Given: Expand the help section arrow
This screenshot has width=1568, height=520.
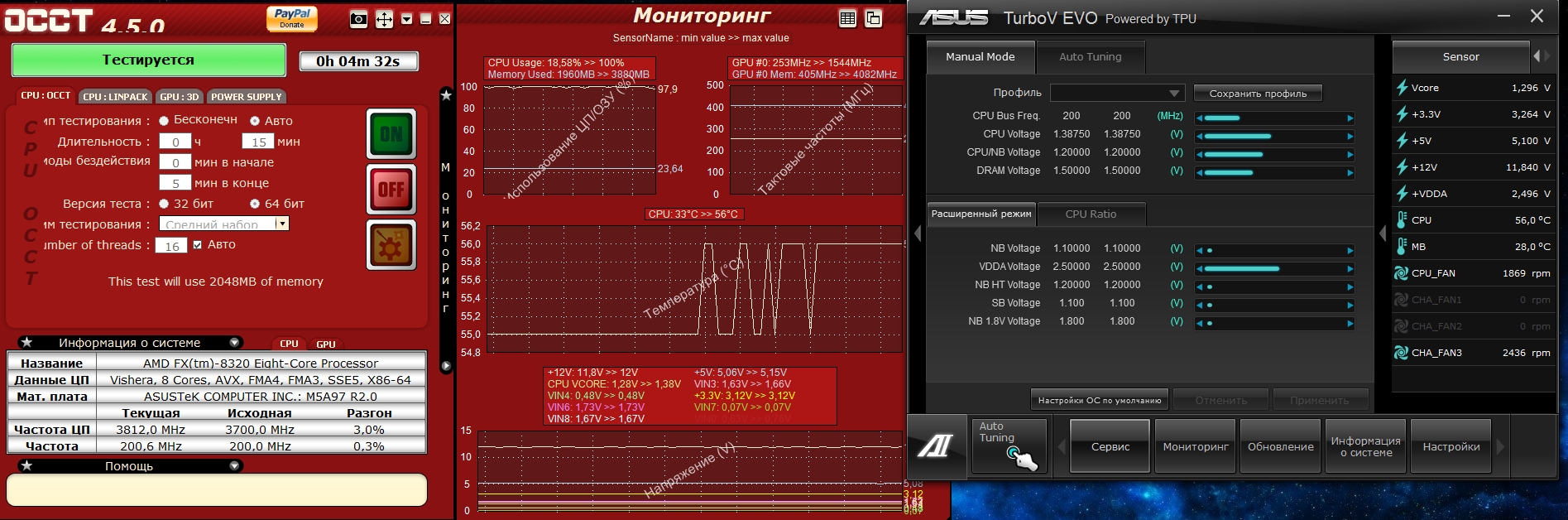Looking at the screenshot, I should 234,465.
